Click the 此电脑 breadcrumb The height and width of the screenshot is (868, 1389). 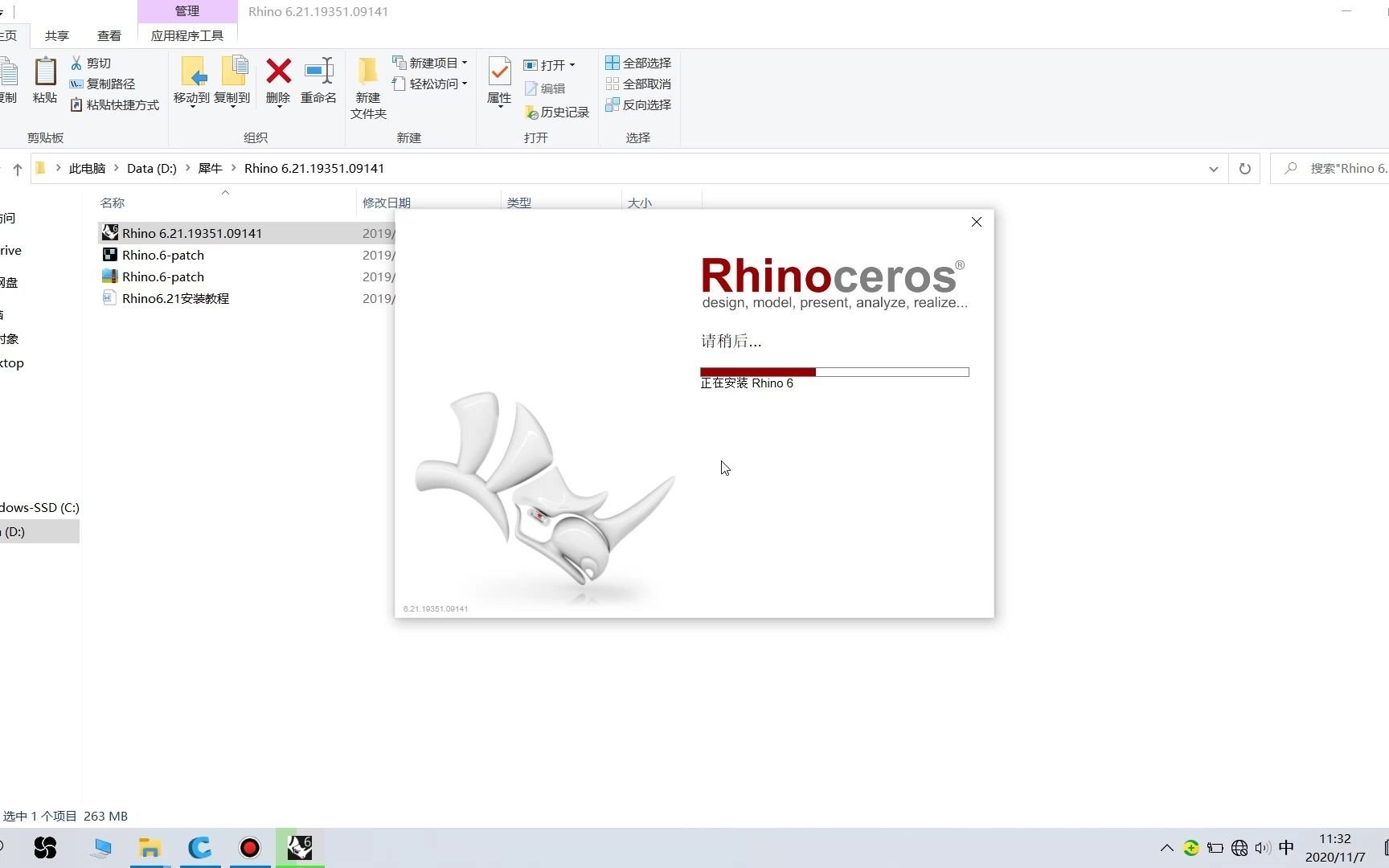87,169
